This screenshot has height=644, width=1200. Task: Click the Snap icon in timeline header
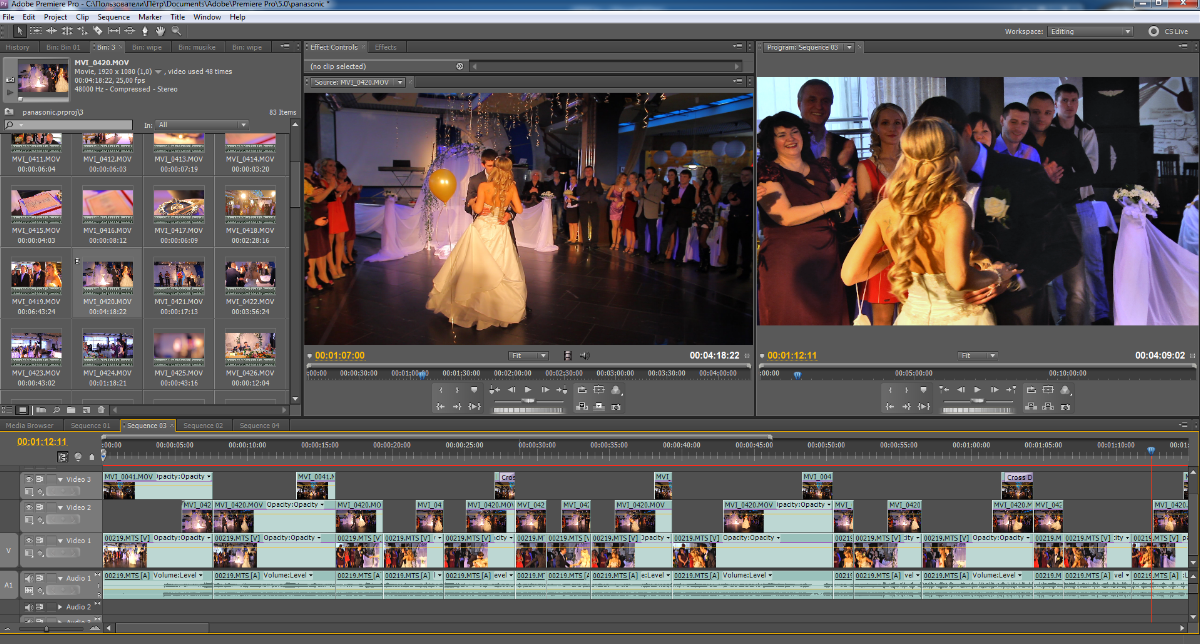click(x=63, y=457)
